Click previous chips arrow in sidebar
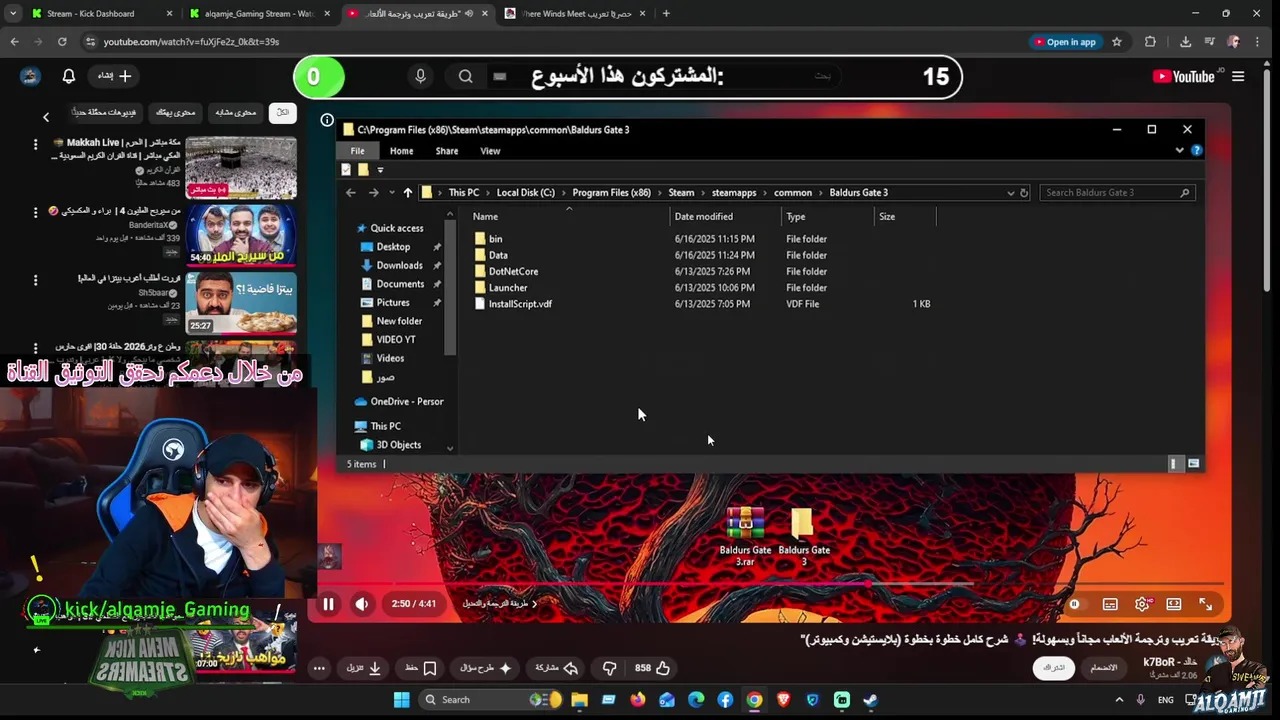This screenshot has height=720, width=1280. [45, 117]
